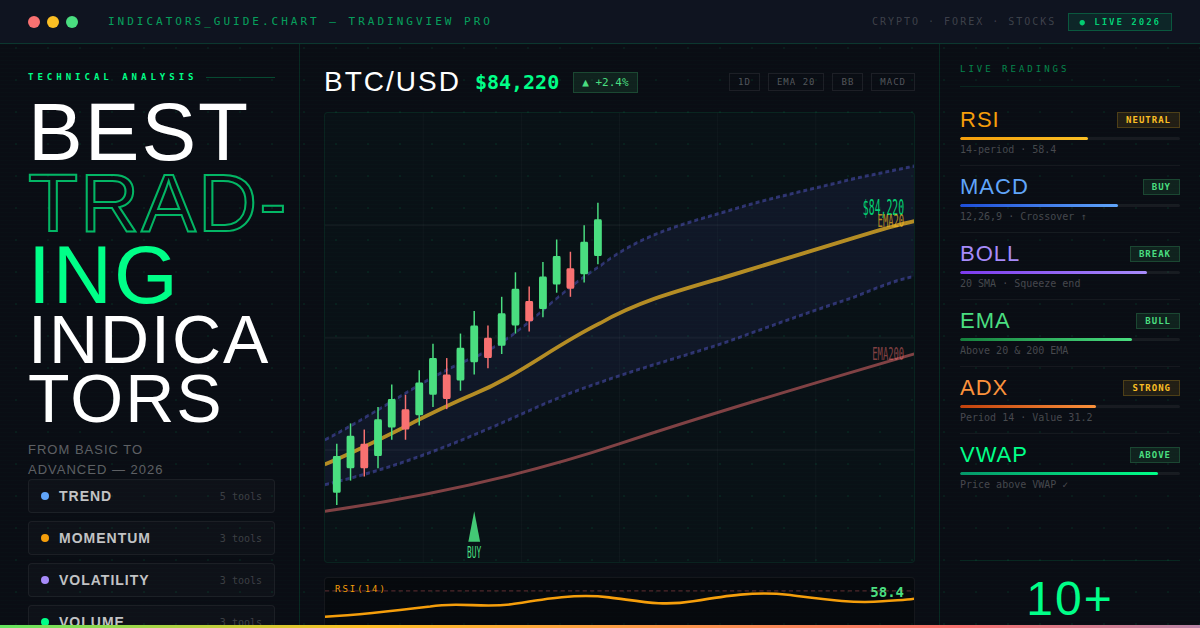Click the BTC/USD symbol title
This screenshot has height=628, width=1200.
(x=392, y=82)
